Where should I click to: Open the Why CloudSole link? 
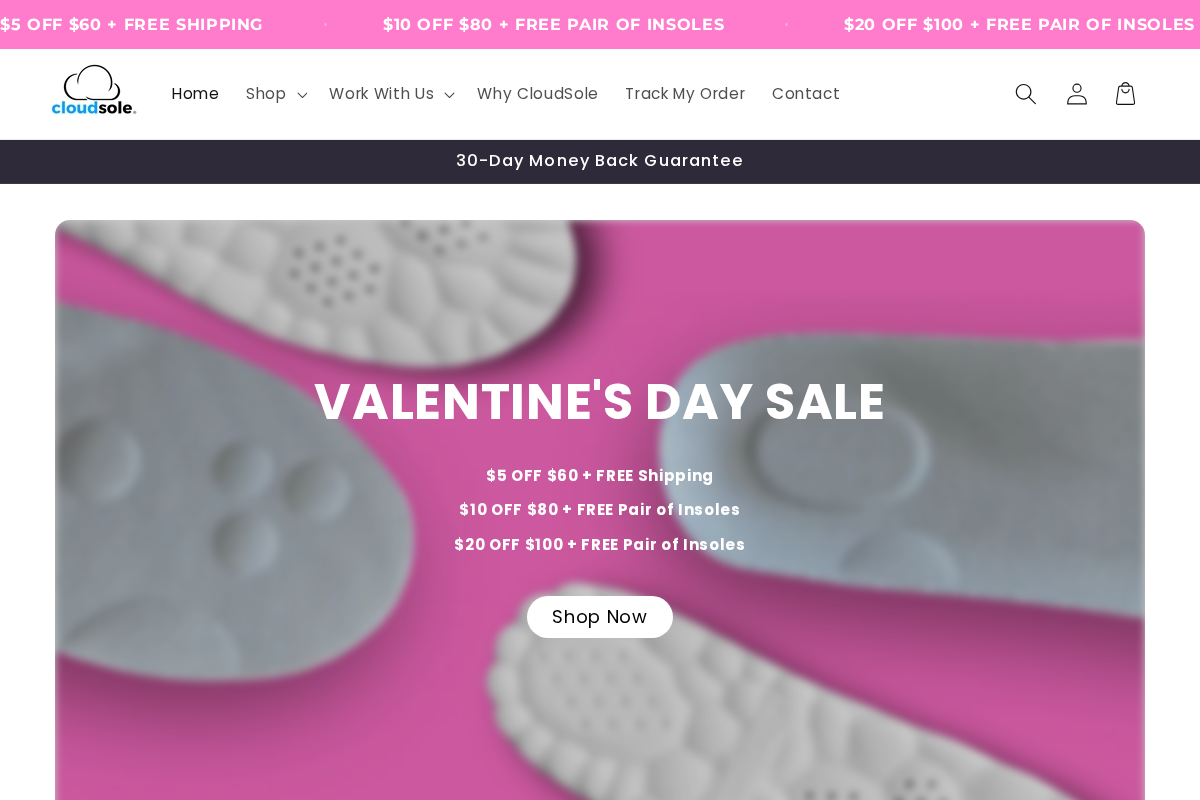pos(538,94)
